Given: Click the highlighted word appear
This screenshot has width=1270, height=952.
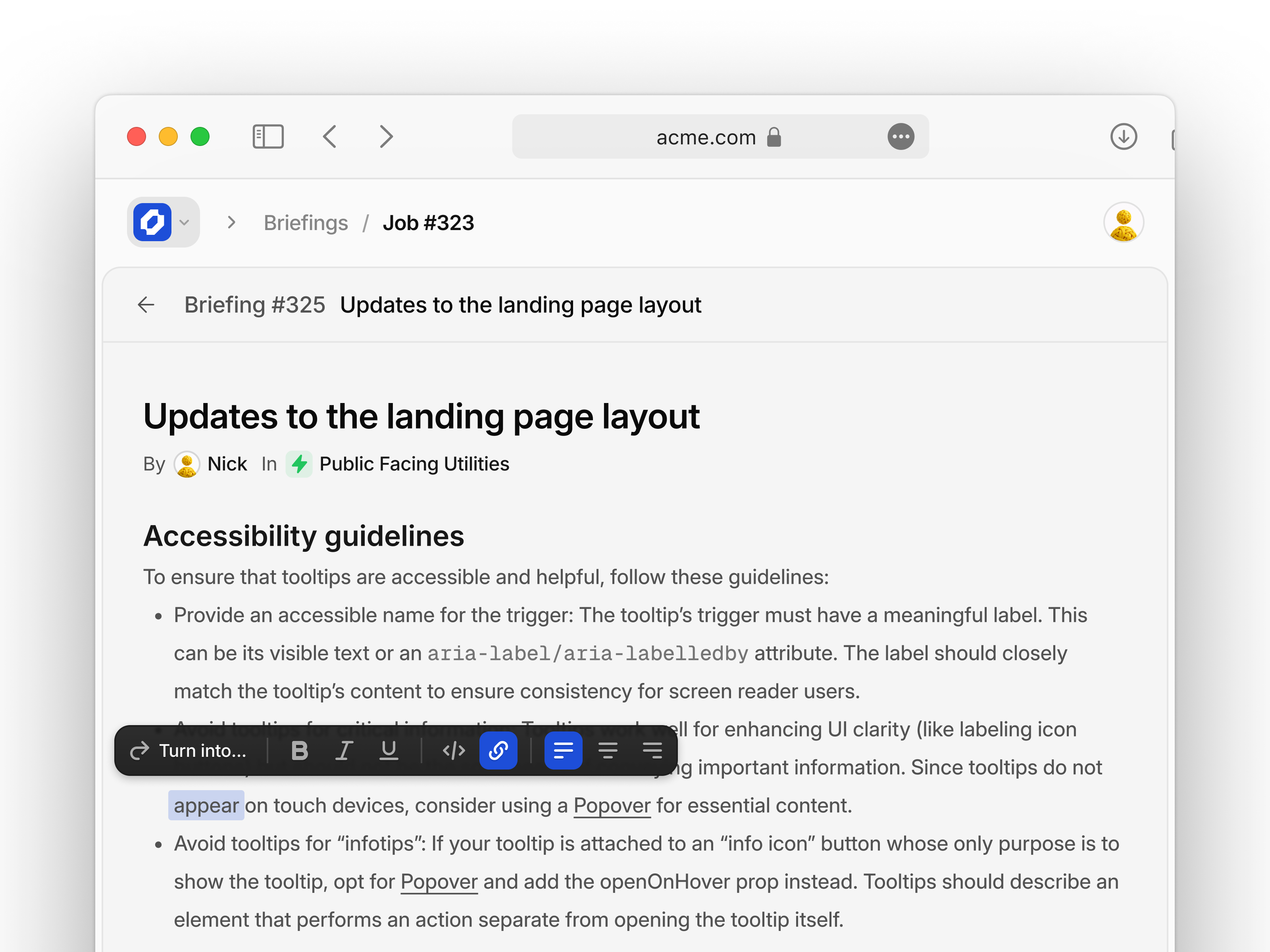Looking at the screenshot, I should click(x=206, y=806).
